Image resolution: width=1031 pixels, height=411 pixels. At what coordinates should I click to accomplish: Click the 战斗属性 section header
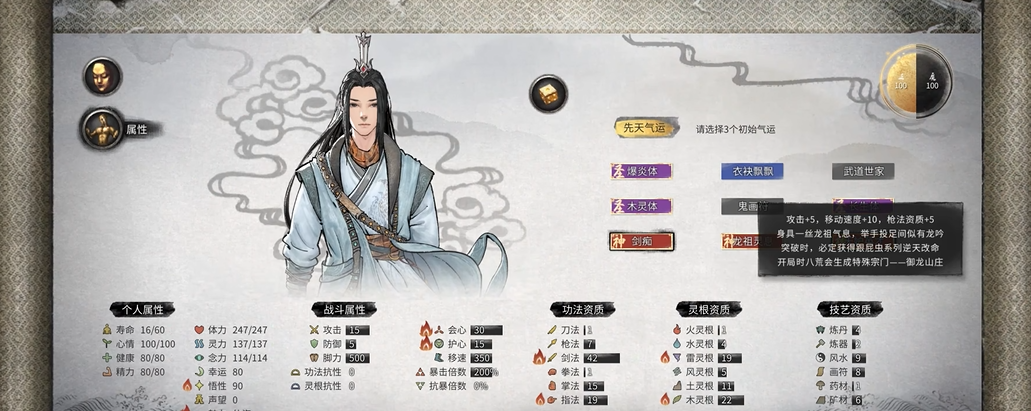pos(345,309)
